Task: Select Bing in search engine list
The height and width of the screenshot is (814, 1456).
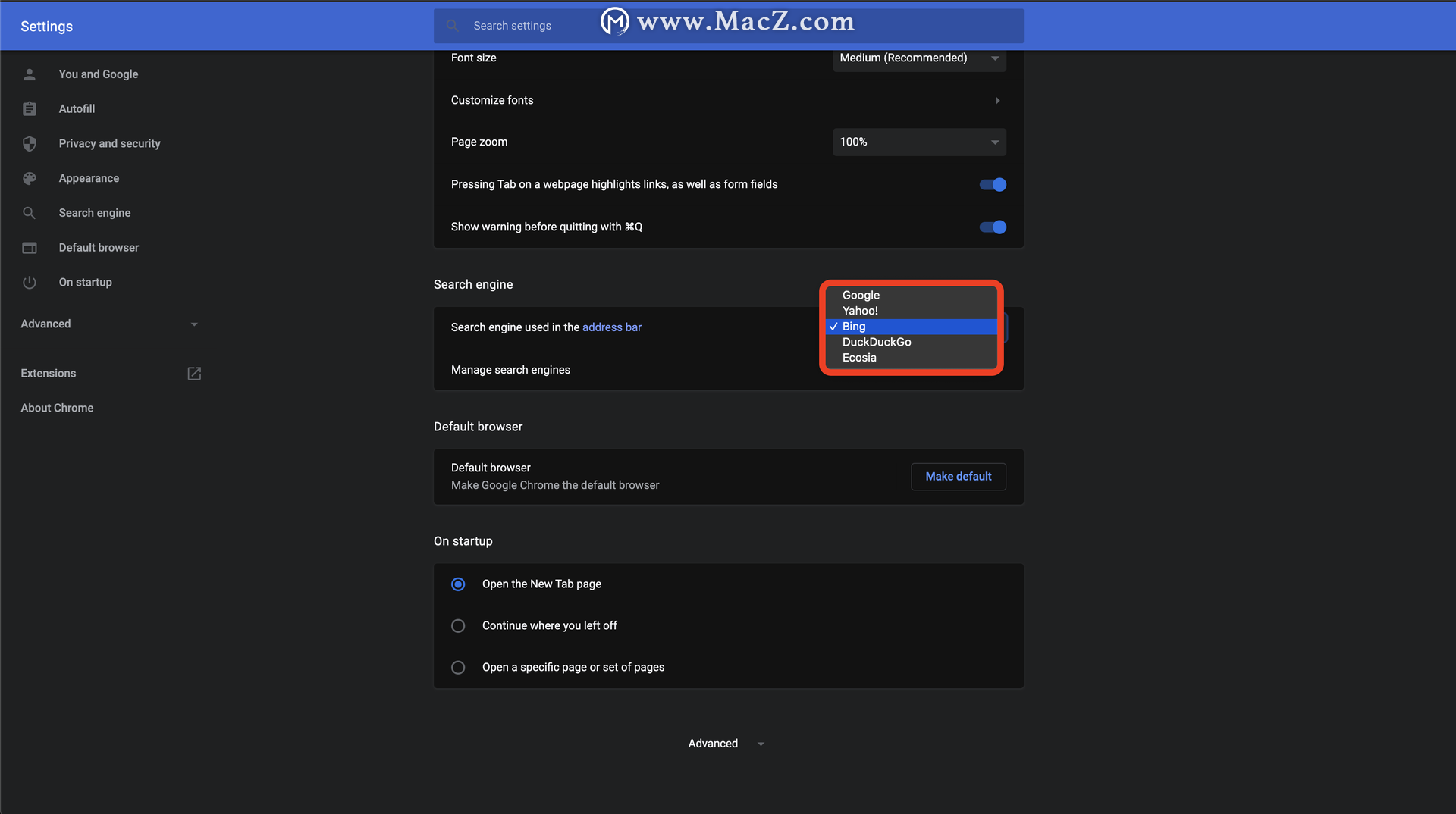Action: pyautogui.click(x=911, y=327)
